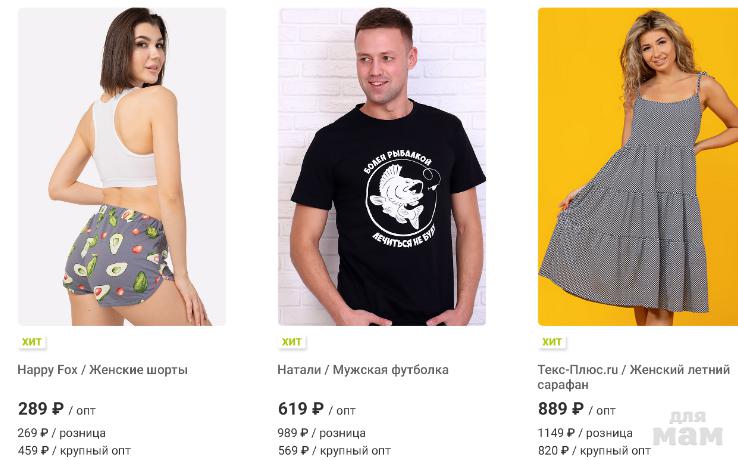This screenshot has height=460, width=738.
Task: Open Текс-Плюс.ru / Женский летний сарафан link
Action: click(634, 377)
